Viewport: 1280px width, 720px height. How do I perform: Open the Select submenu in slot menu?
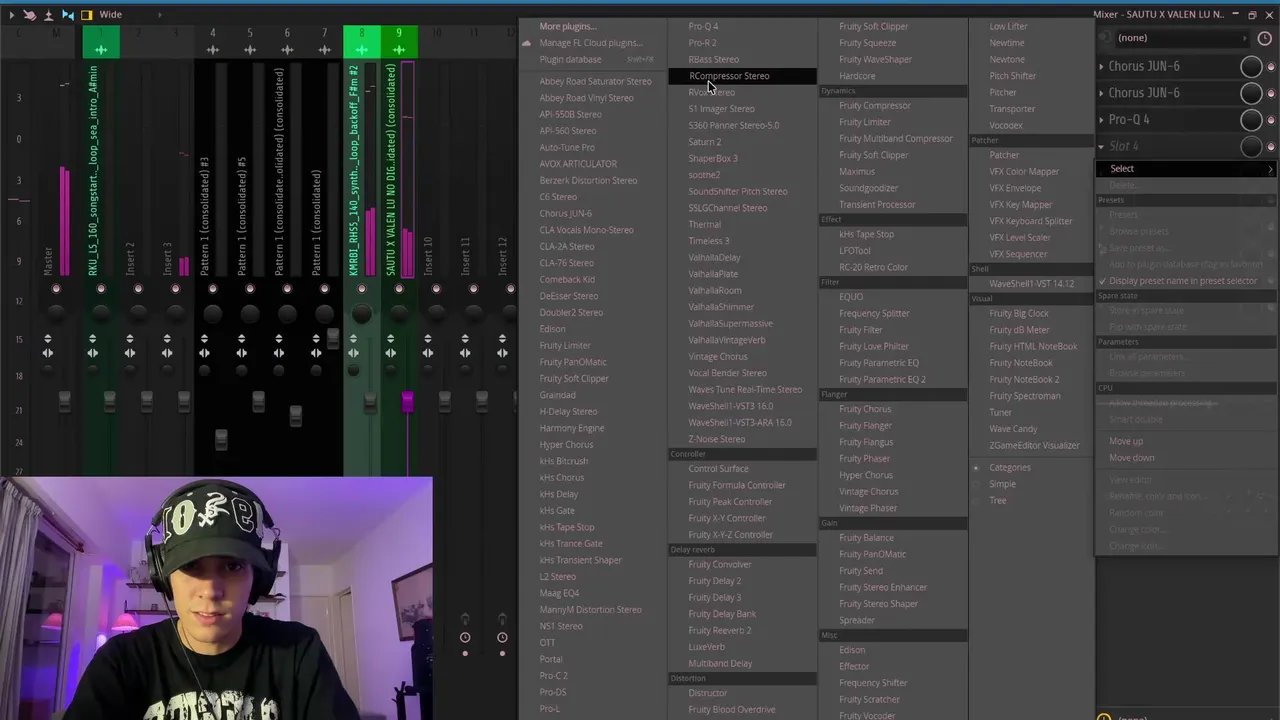1187,169
